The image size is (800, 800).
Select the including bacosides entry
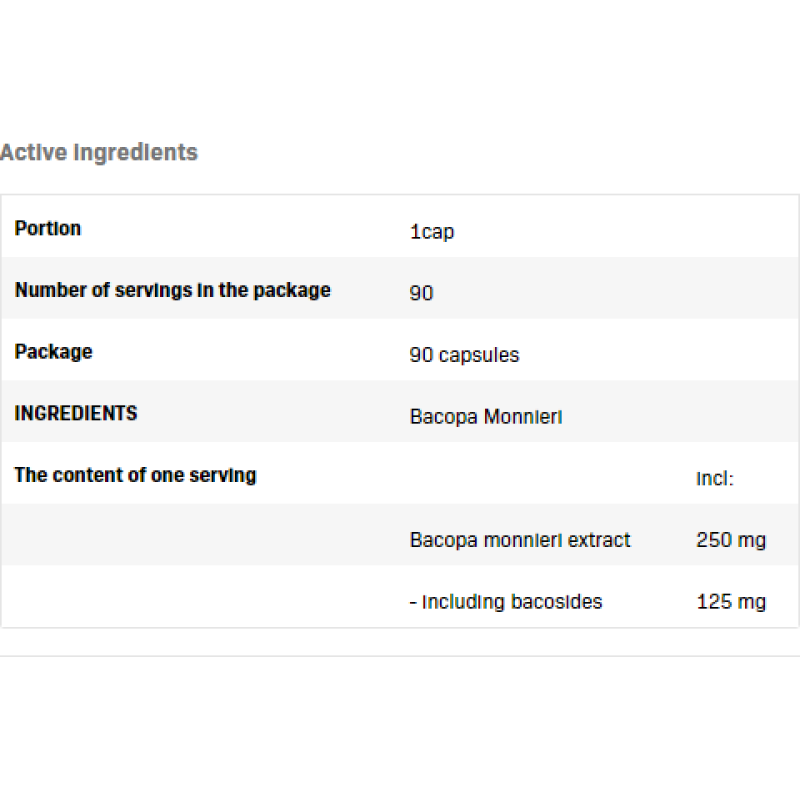coord(506,601)
